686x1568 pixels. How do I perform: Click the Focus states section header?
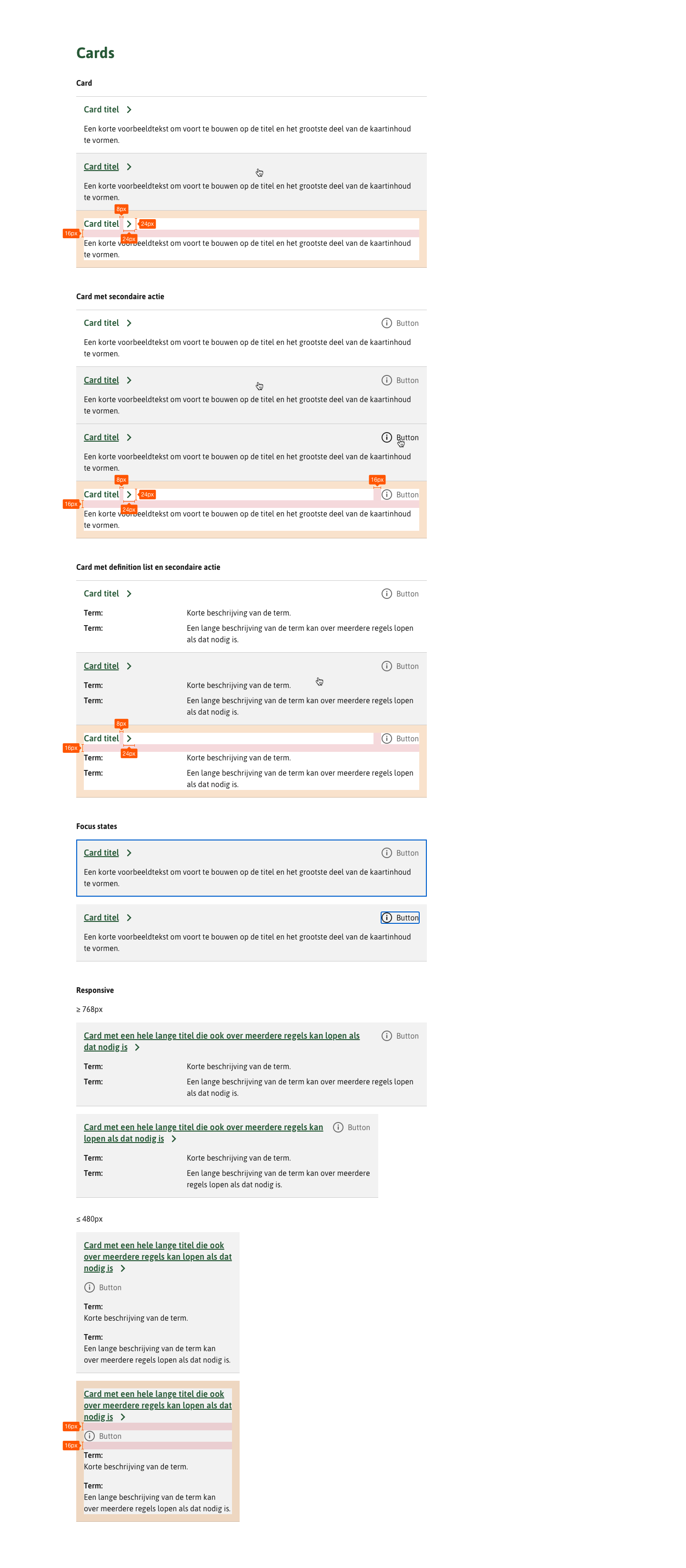coord(96,826)
